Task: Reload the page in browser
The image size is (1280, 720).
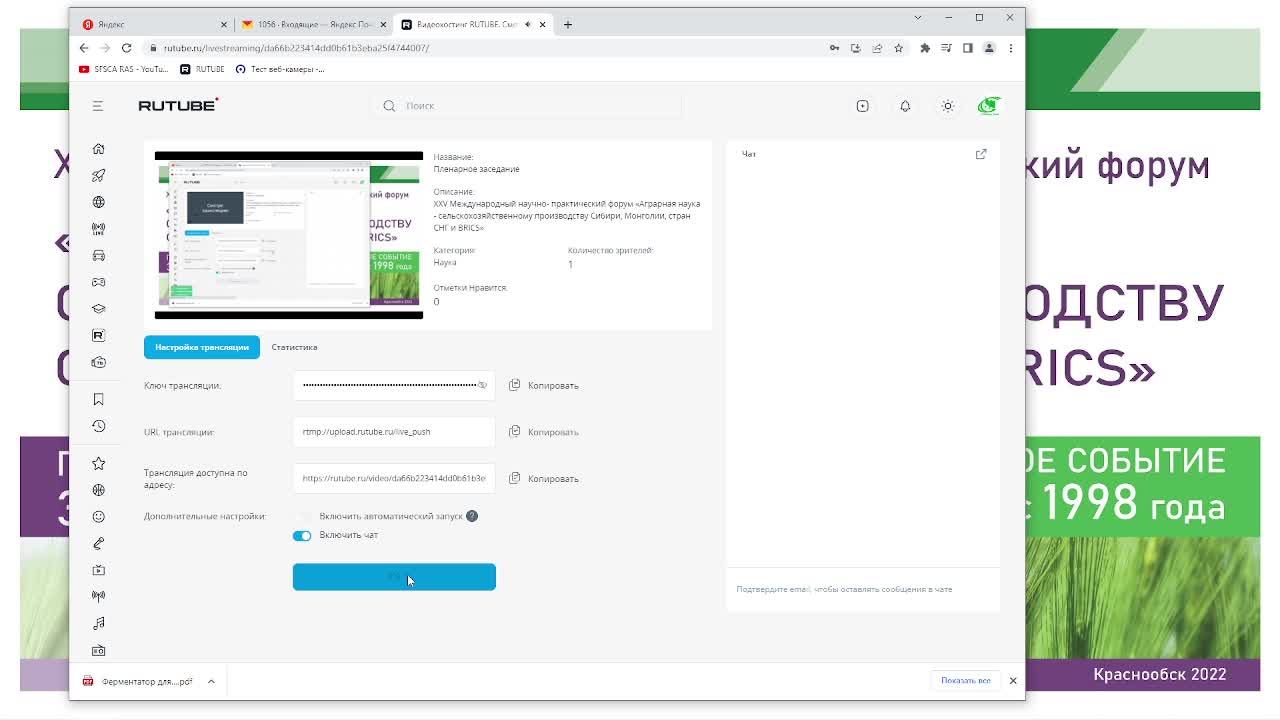Action: (x=126, y=48)
